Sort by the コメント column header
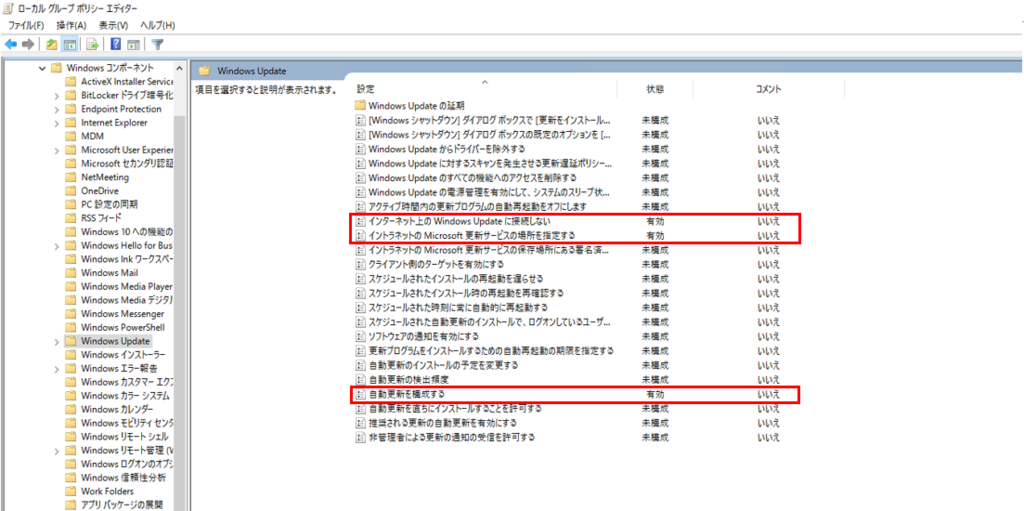Viewport: 1024px width, 511px height. coord(768,89)
